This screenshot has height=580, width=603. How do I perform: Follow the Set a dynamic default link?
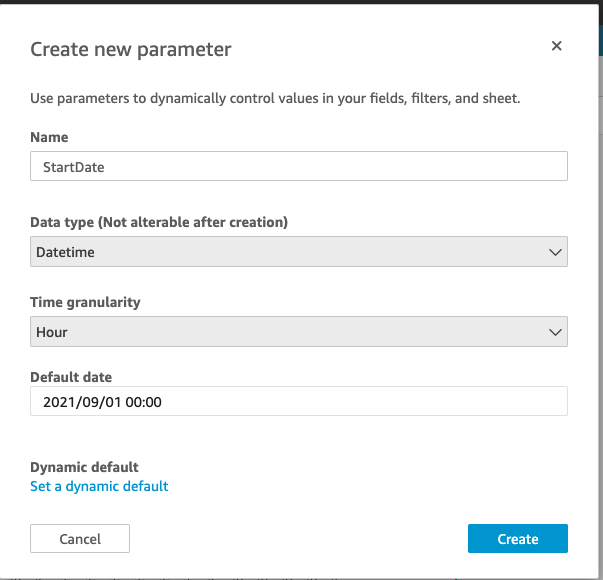click(x=99, y=486)
